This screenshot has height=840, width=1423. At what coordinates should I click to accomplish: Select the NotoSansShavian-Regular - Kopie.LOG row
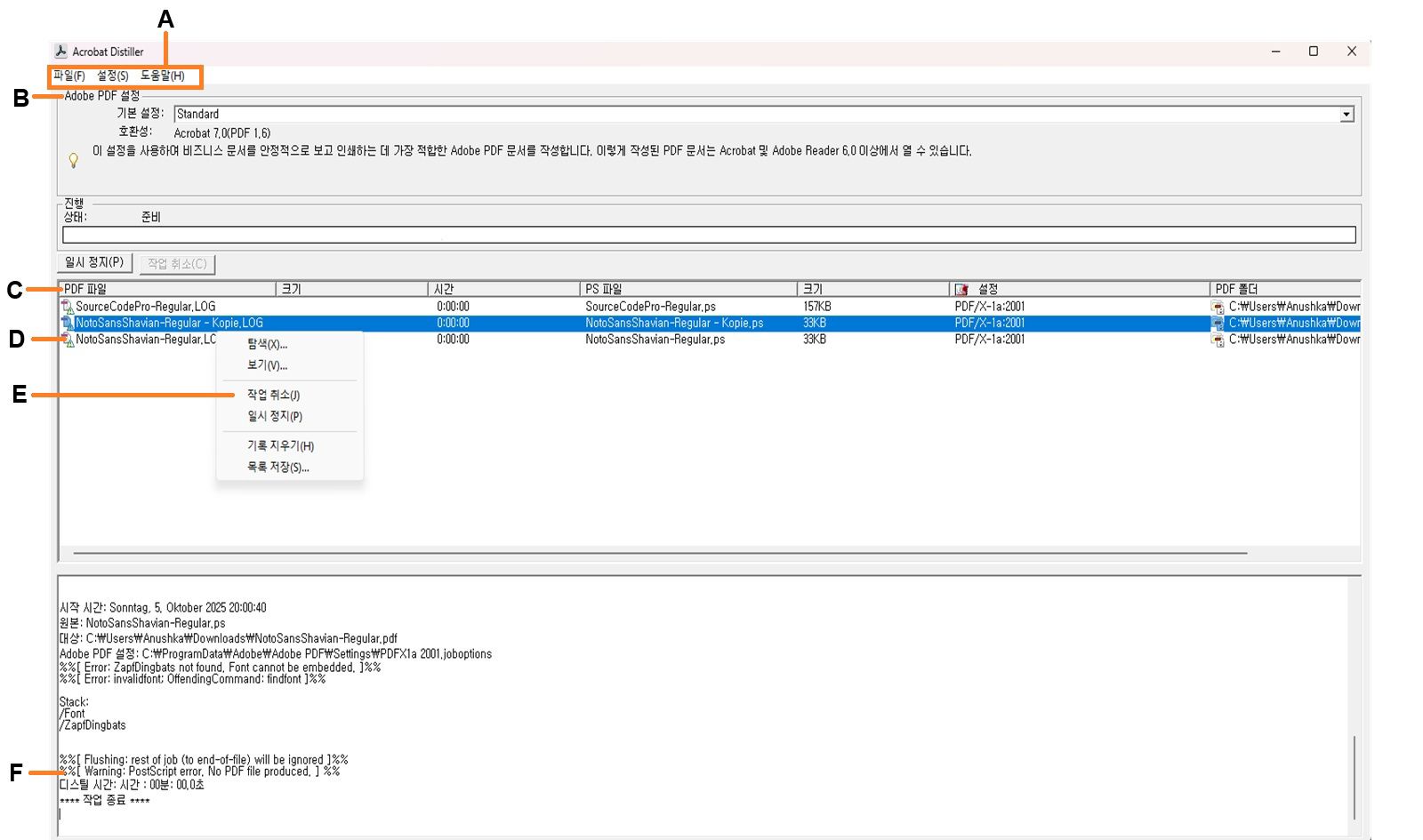point(169,324)
